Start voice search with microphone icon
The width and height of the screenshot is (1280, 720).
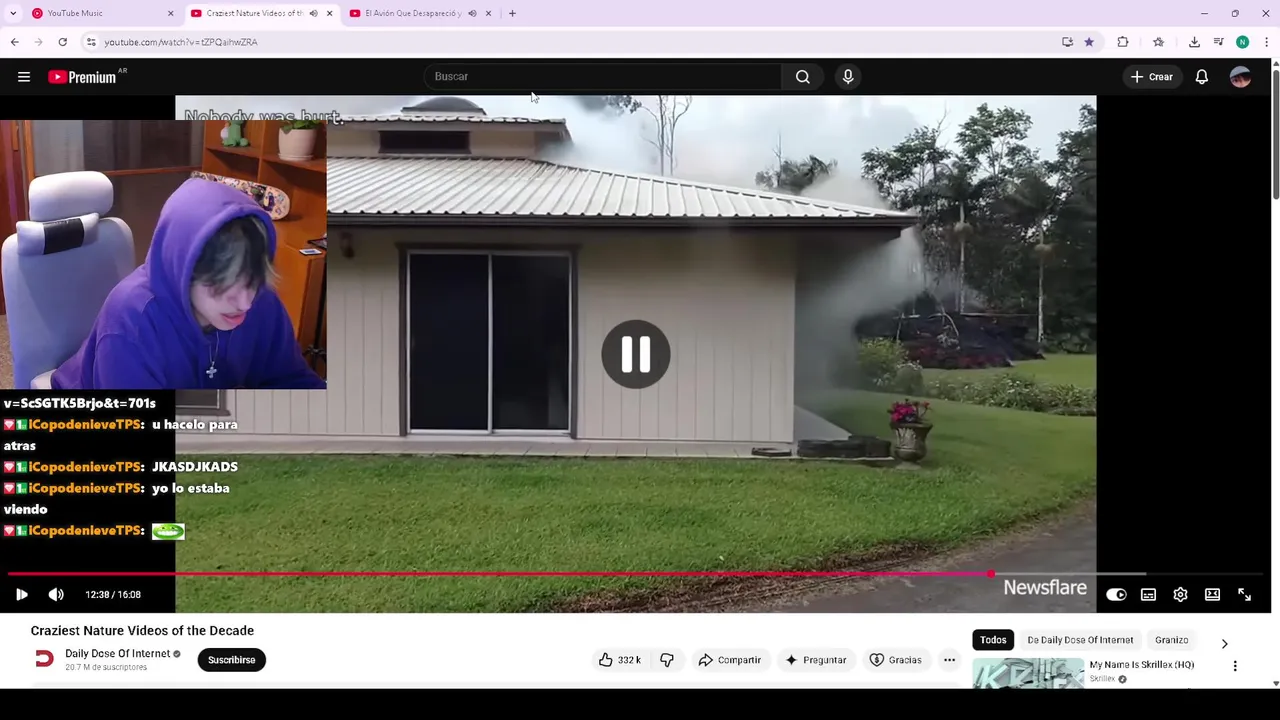(848, 77)
